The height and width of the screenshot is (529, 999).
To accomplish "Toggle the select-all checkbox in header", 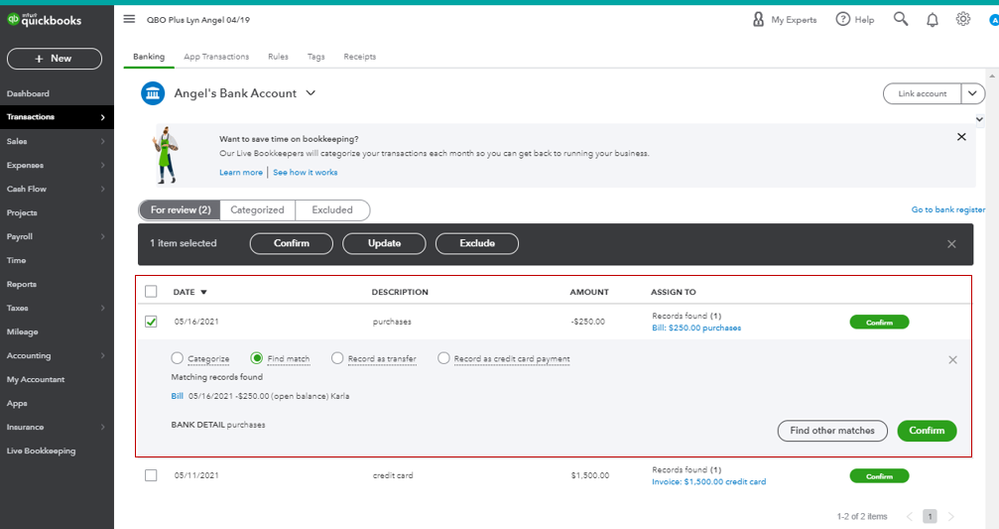I will 151,291.
